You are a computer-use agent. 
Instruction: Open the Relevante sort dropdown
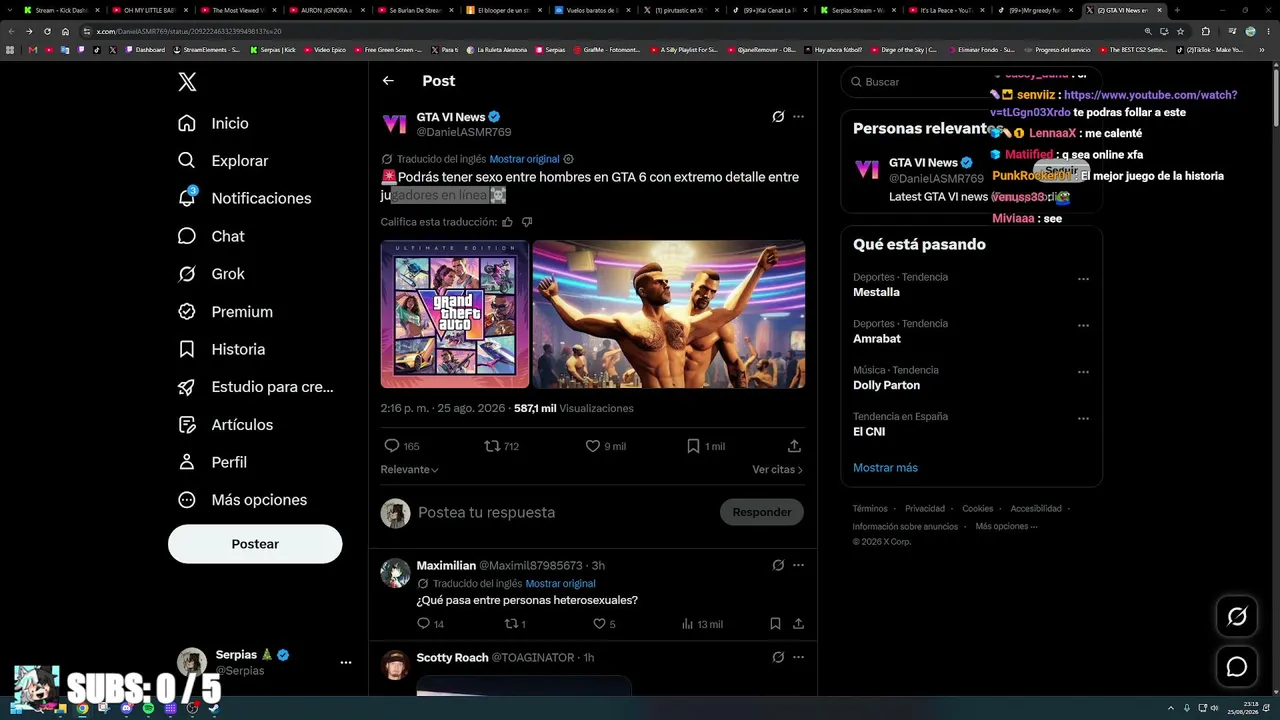pyautogui.click(x=410, y=470)
